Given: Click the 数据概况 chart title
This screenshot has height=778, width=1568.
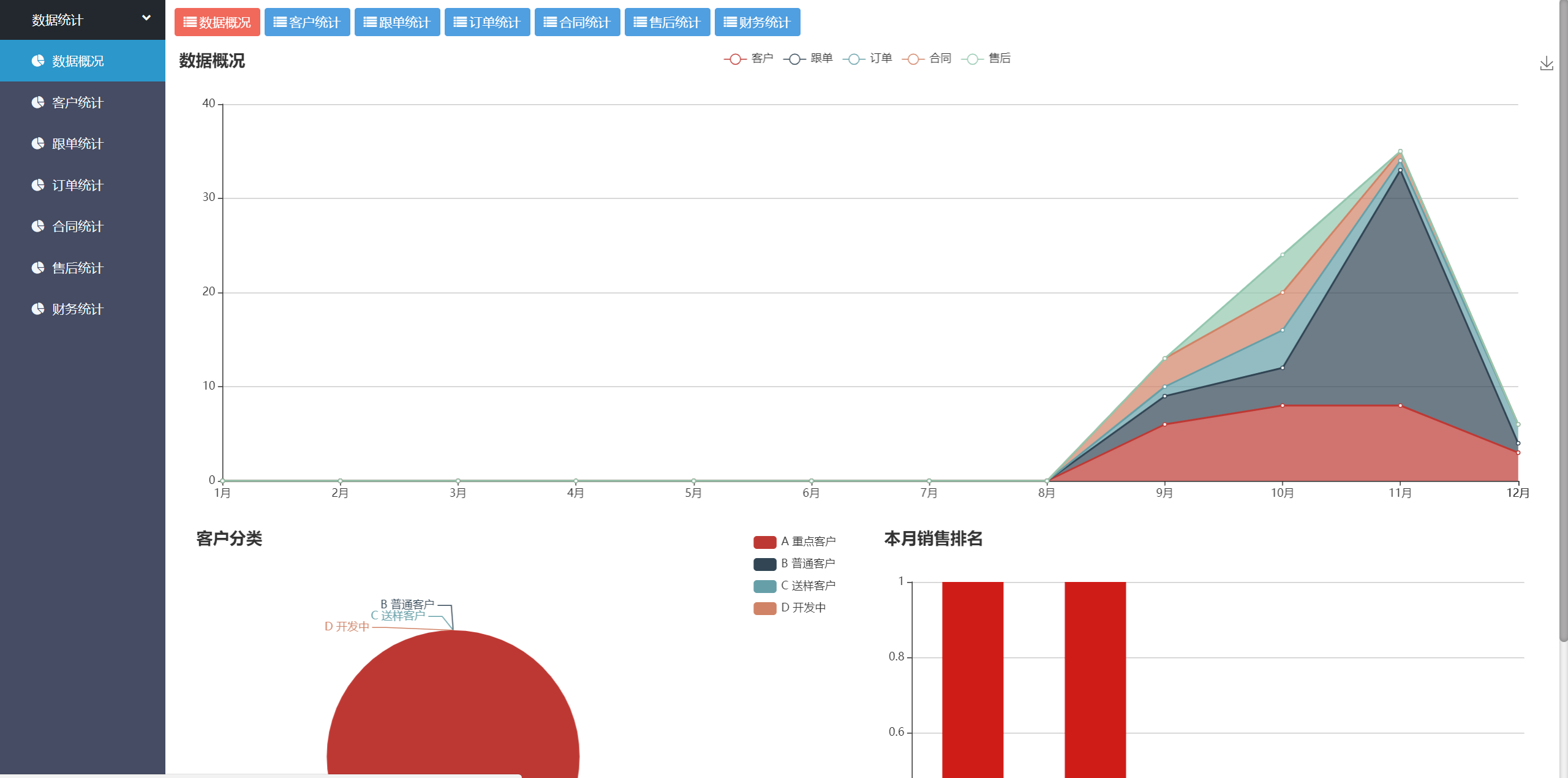Looking at the screenshot, I should 212,61.
